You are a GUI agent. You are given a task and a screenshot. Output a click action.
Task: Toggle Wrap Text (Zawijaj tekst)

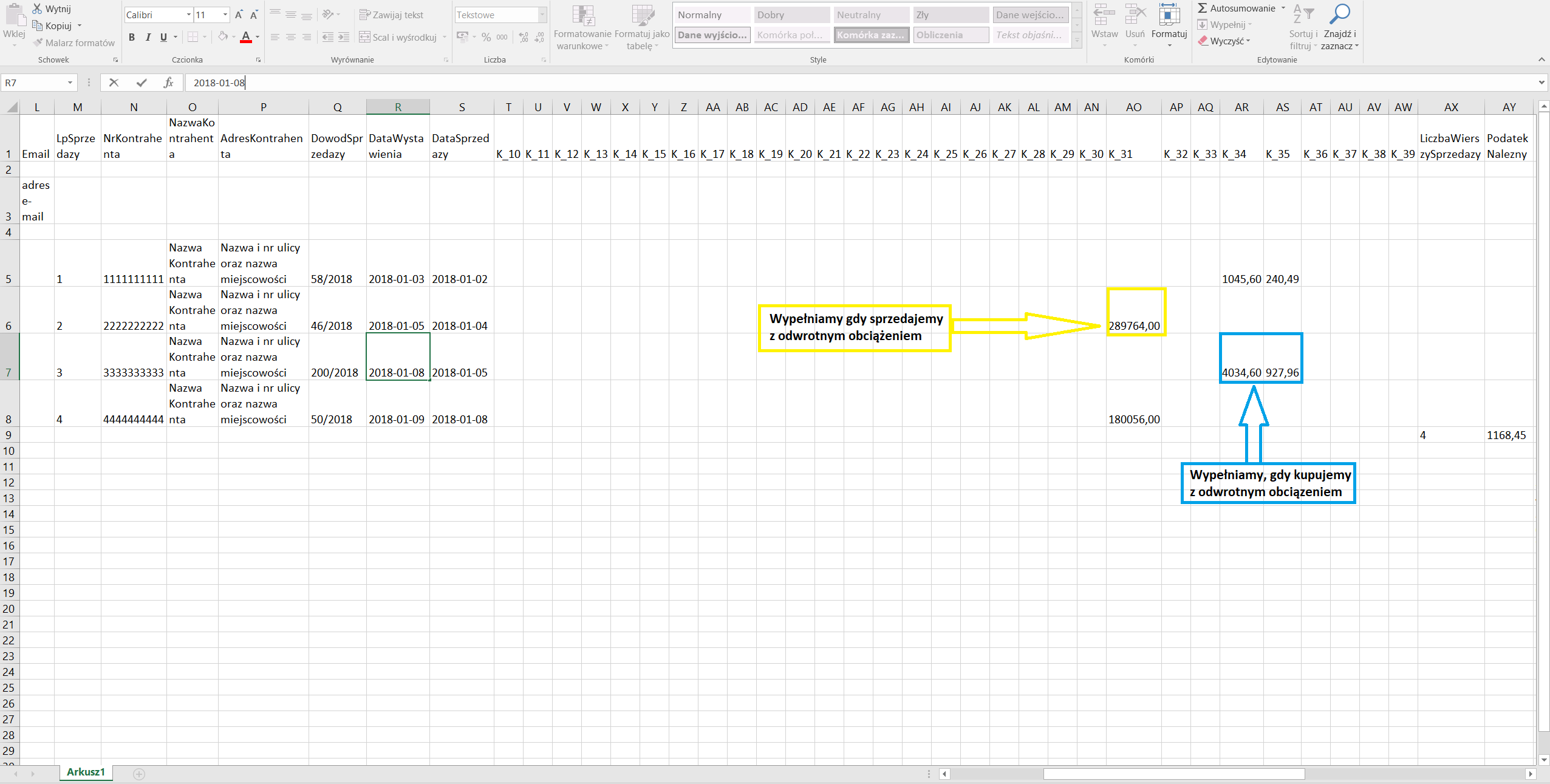click(x=392, y=15)
